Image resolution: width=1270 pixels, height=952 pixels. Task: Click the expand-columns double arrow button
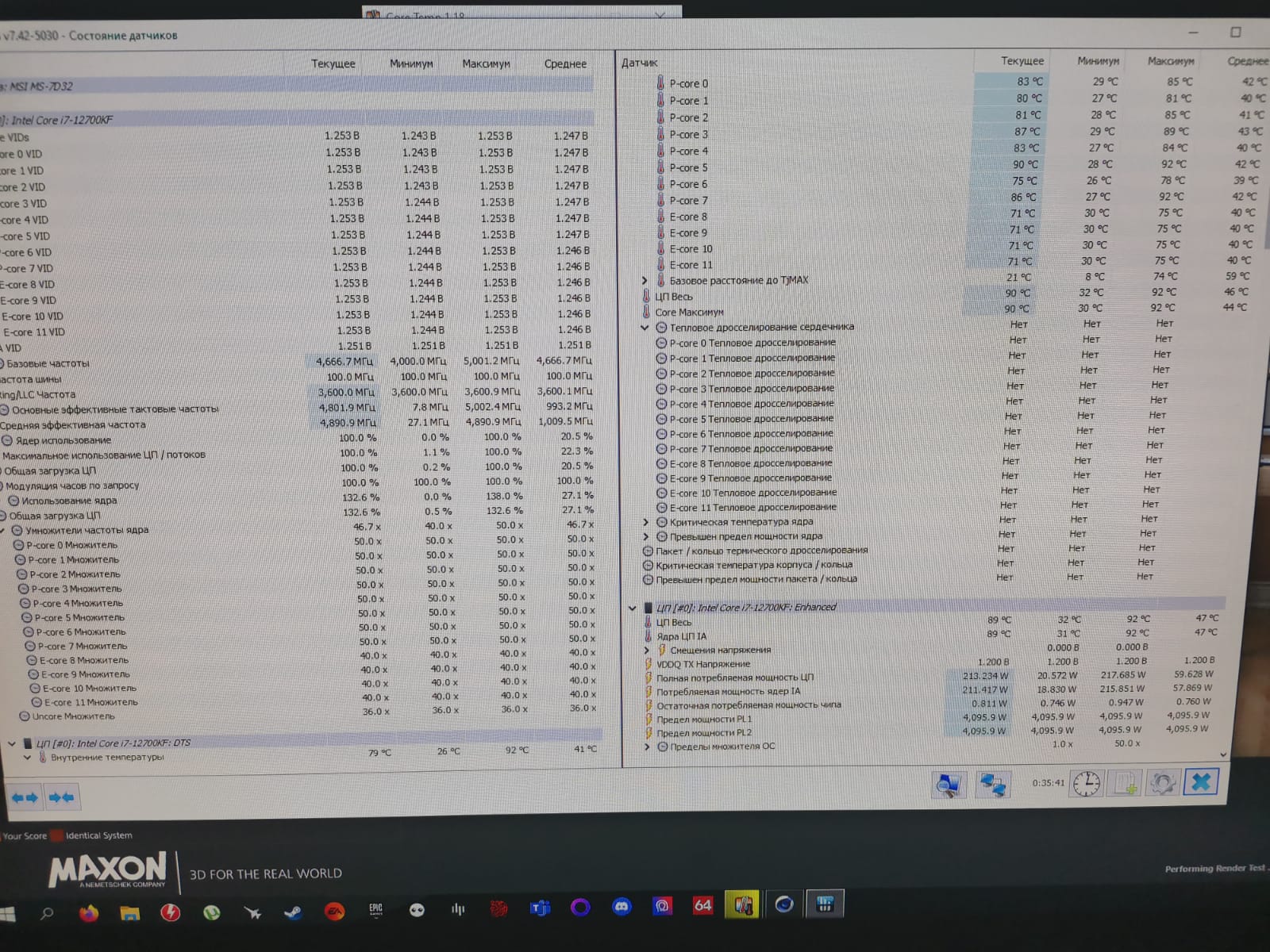[x=25, y=797]
